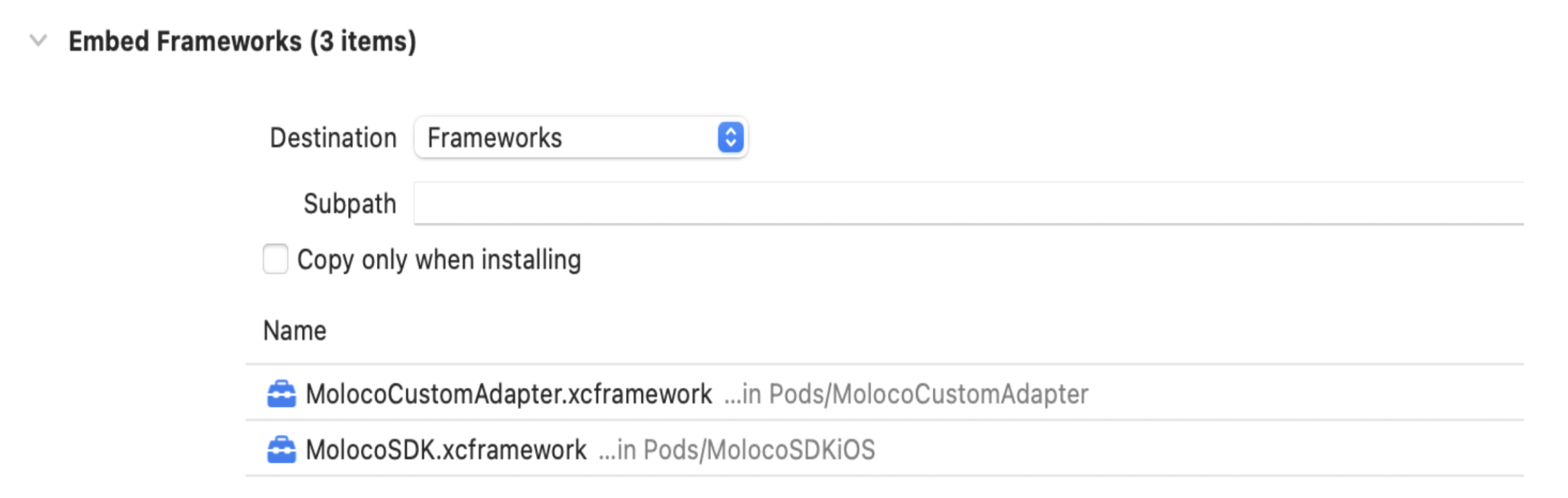Image resolution: width=1568 pixels, height=498 pixels.
Task: Click the Copy only when installing label
Action: pyautogui.click(x=439, y=260)
